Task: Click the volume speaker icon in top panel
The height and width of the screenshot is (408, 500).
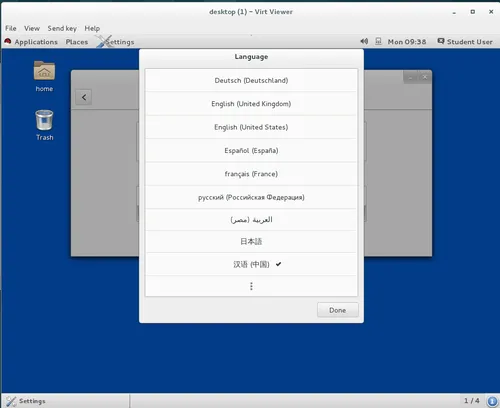Action: (x=364, y=41)
